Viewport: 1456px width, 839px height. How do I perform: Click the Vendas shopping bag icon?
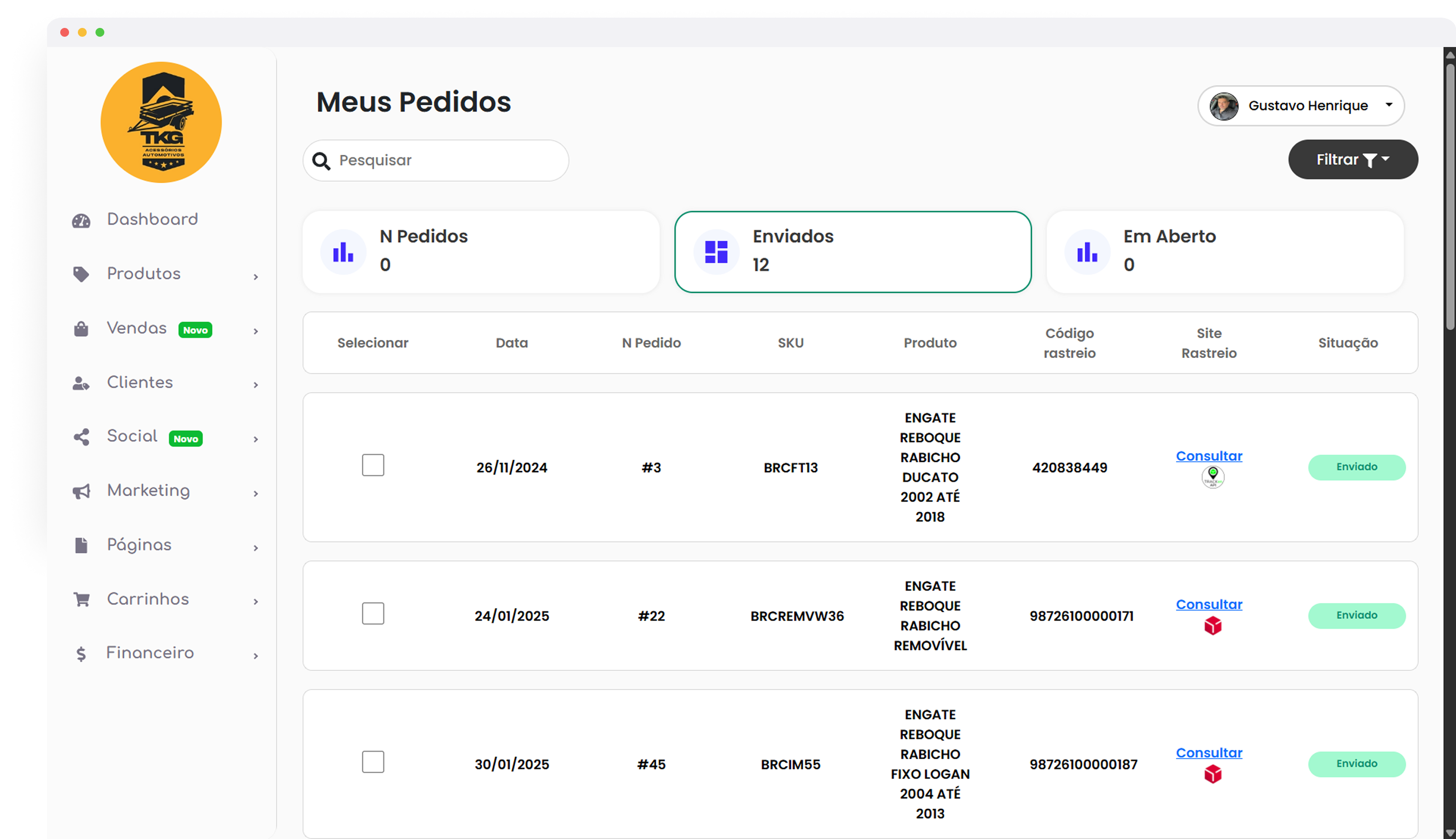[81, 329]
